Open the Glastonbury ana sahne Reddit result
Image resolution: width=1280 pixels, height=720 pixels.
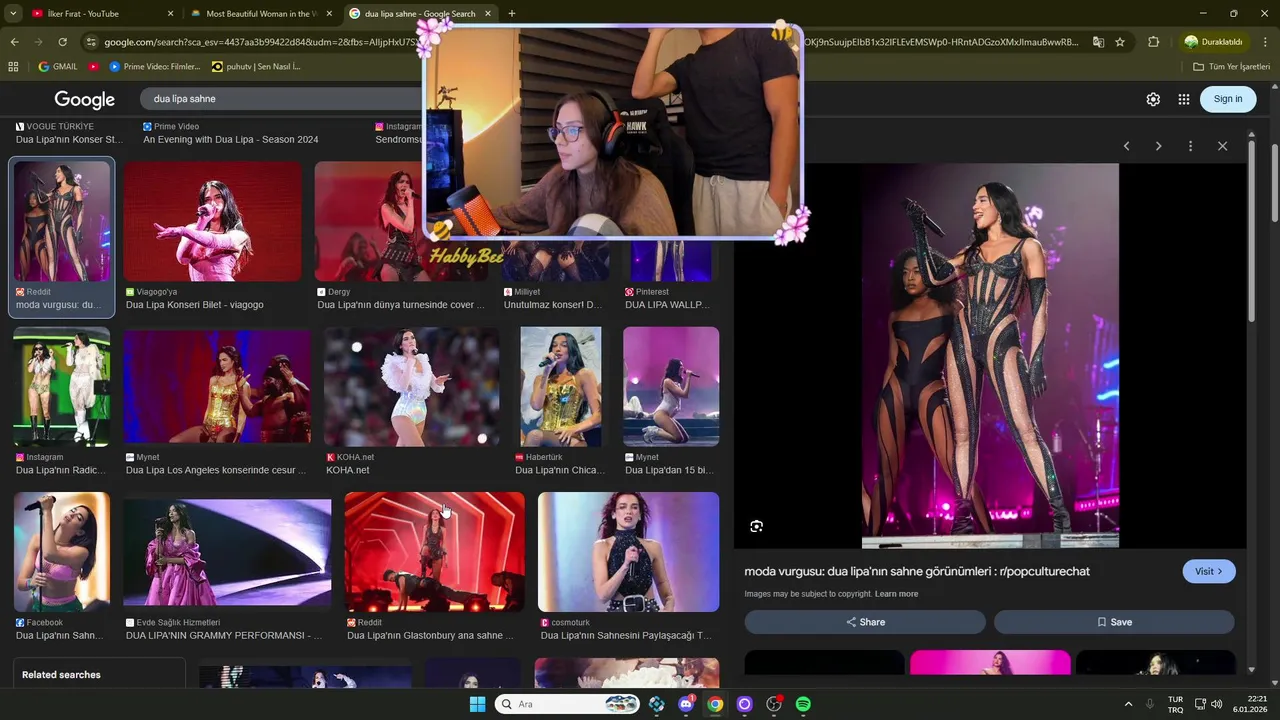click(434, 552)
